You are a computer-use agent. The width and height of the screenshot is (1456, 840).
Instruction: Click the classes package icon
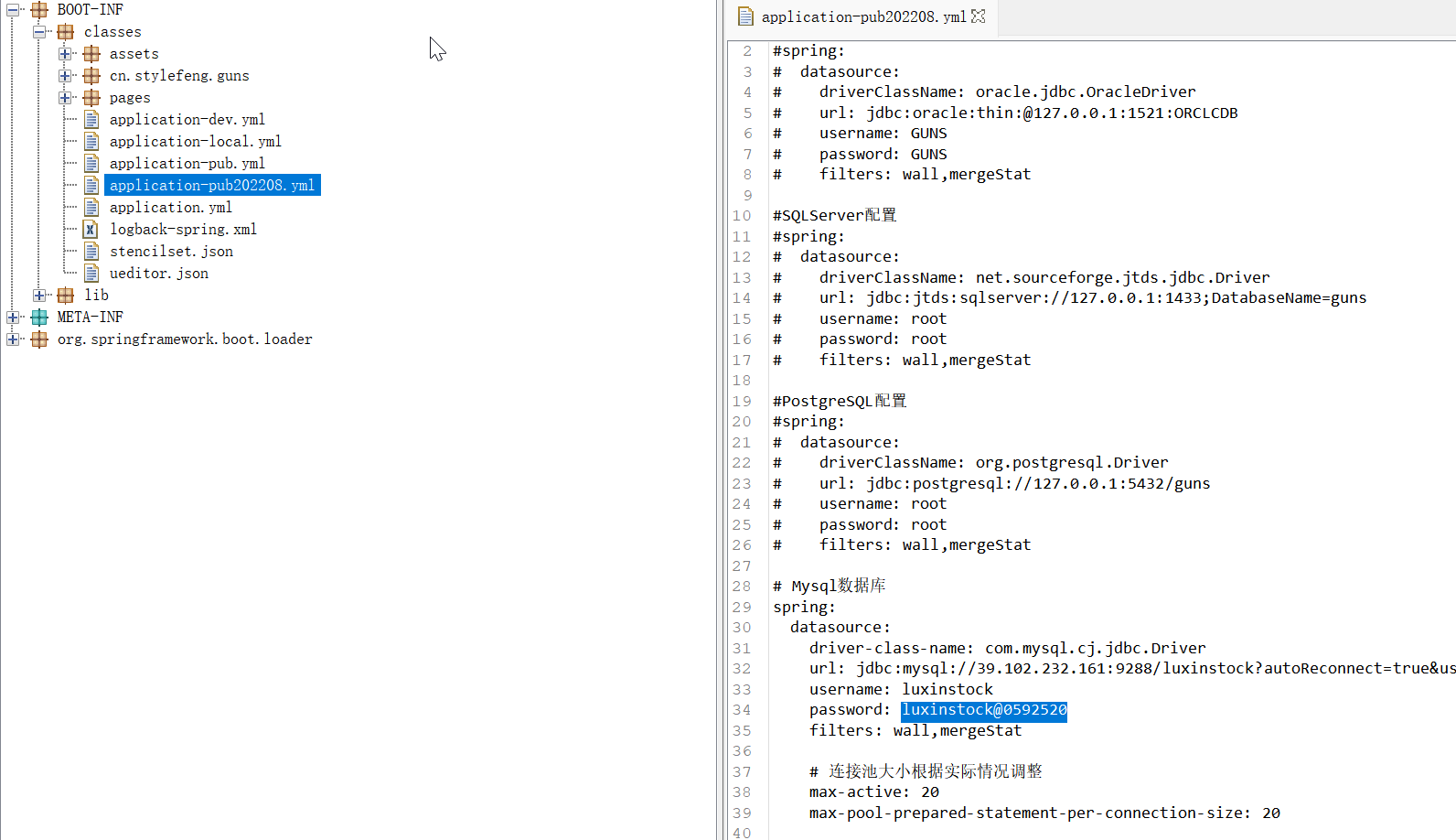pos(66,32)
